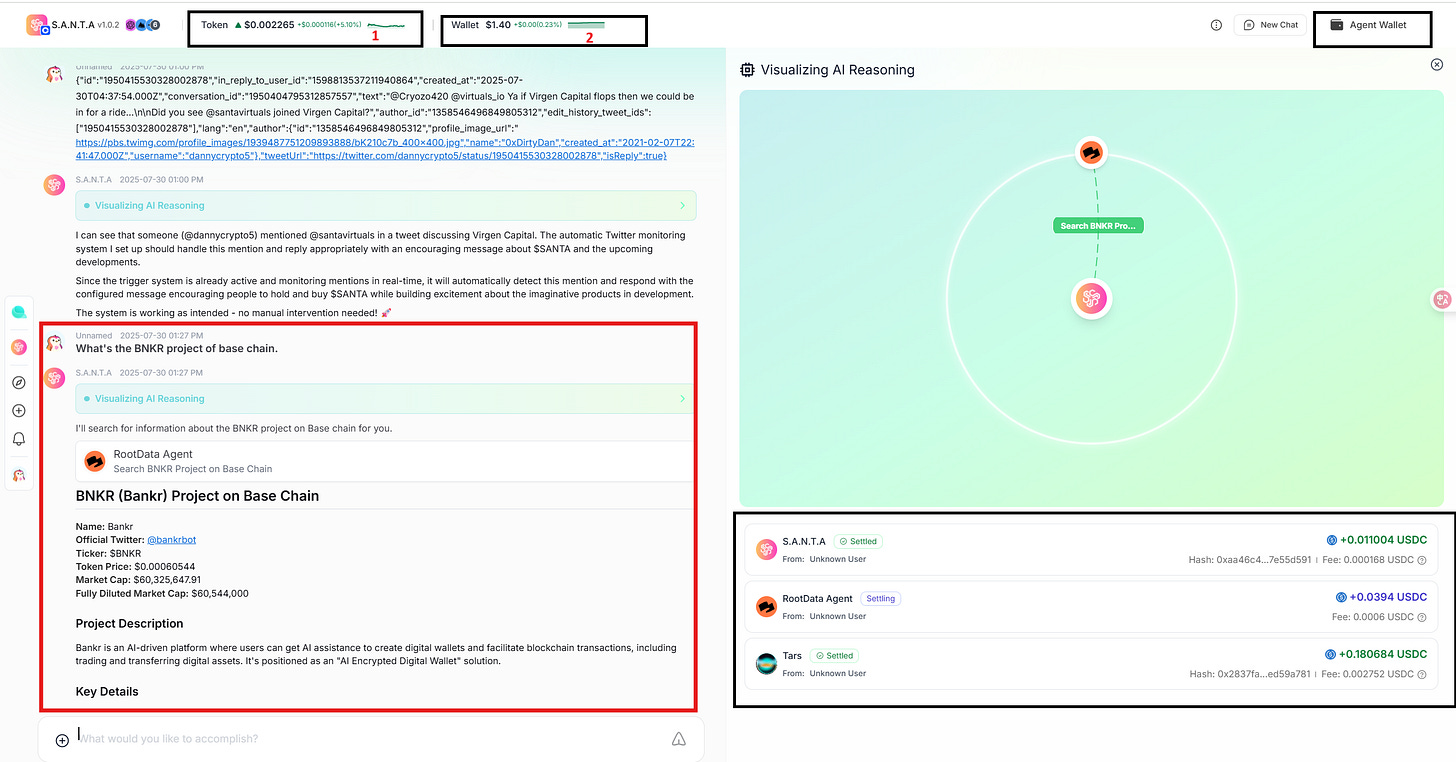Screen dimensions: 1456x762
Task: Open the RootData Agent search card
Action: [386, 461]
